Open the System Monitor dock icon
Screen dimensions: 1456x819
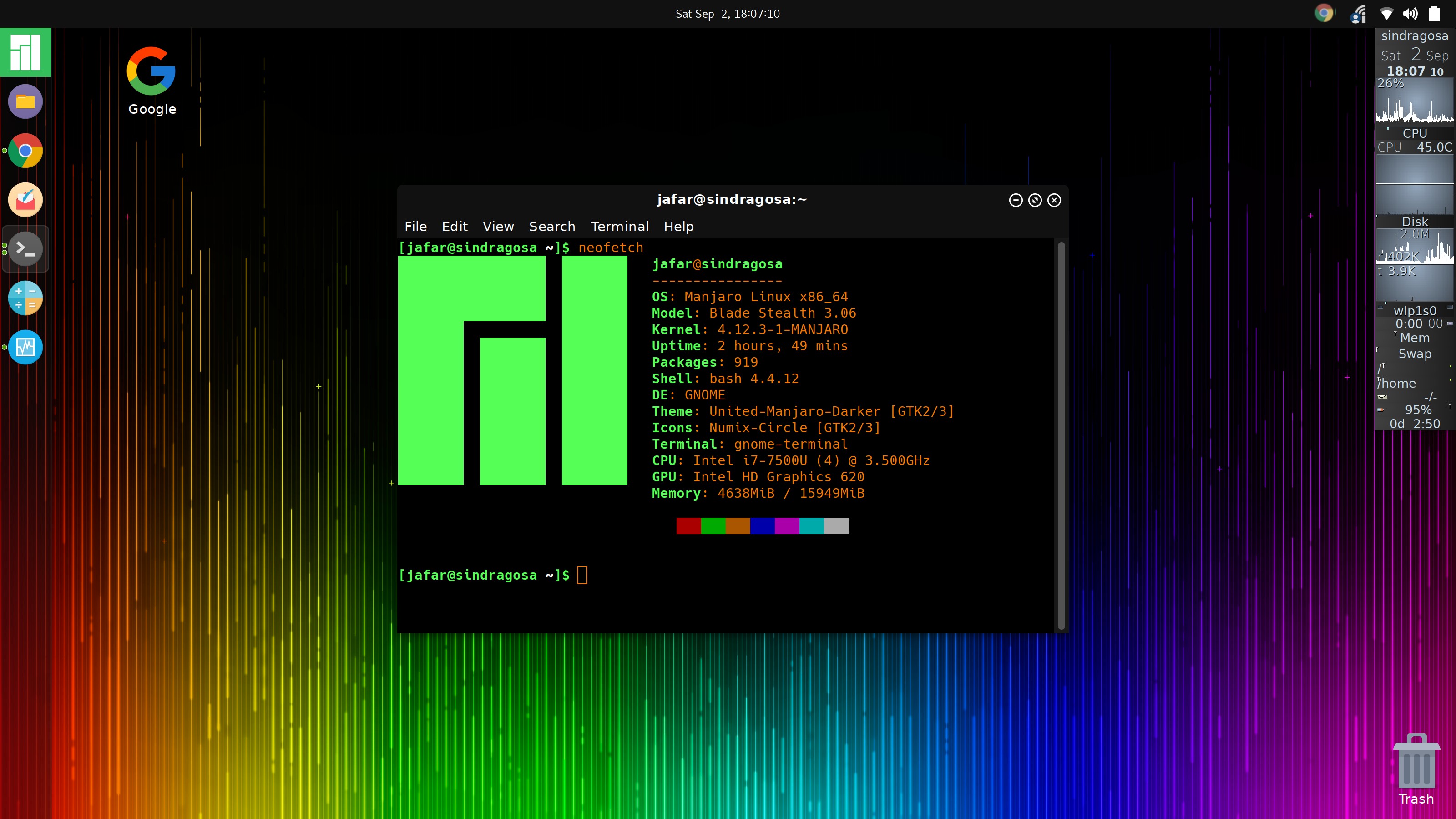[x=25, y=347]
